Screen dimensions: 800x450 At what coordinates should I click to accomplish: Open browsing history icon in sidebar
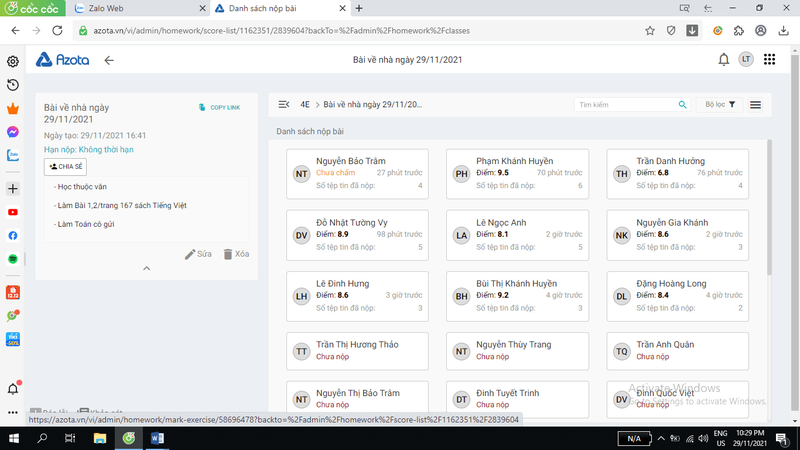click(13, 85)
